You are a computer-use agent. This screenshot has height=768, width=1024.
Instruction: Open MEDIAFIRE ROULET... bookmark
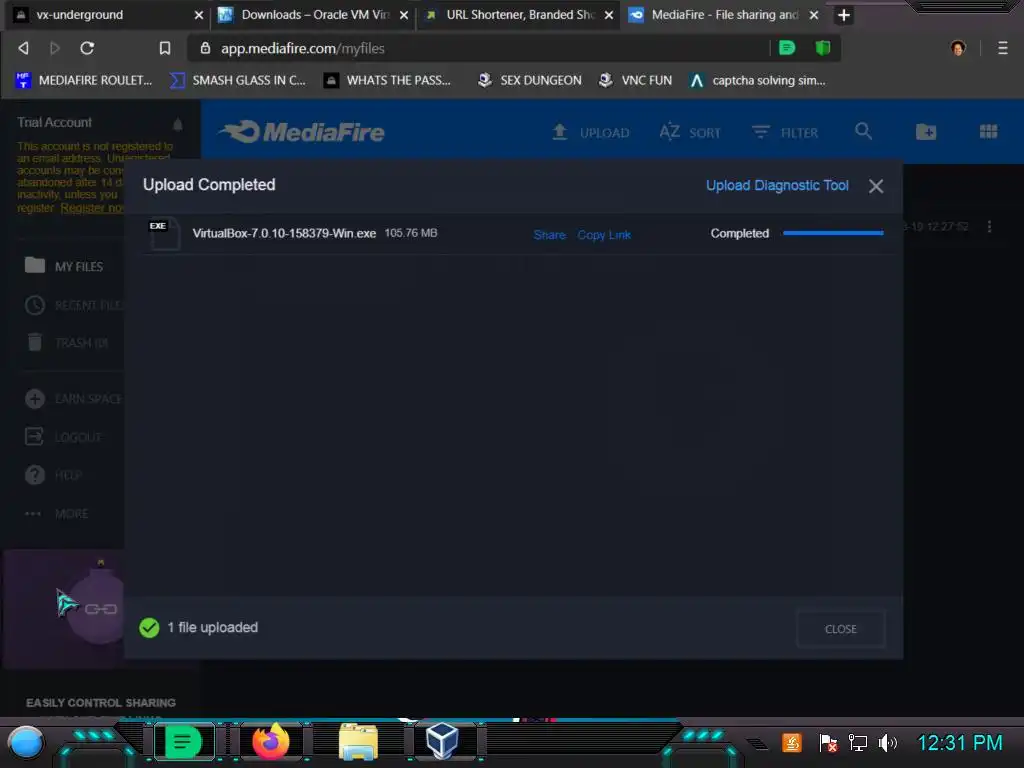tap(84, 80)
